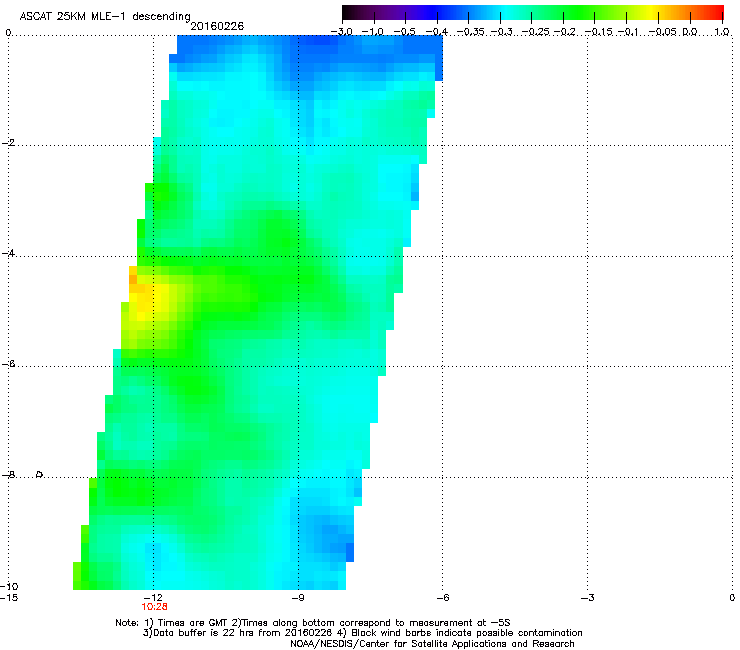Click the '-0.25' color scale label
The image size is (740, 650).
point(535,32)
